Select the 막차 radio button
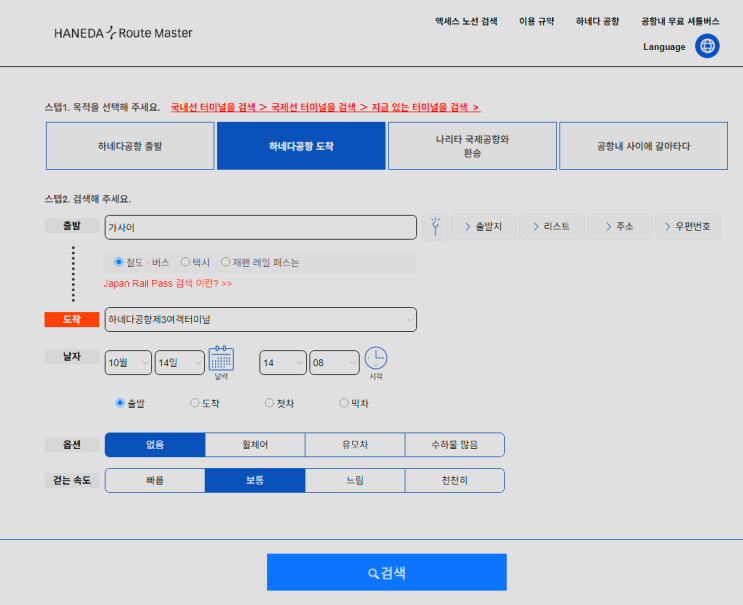The height and width of the screenshot is (605, 743). point(344,403)
